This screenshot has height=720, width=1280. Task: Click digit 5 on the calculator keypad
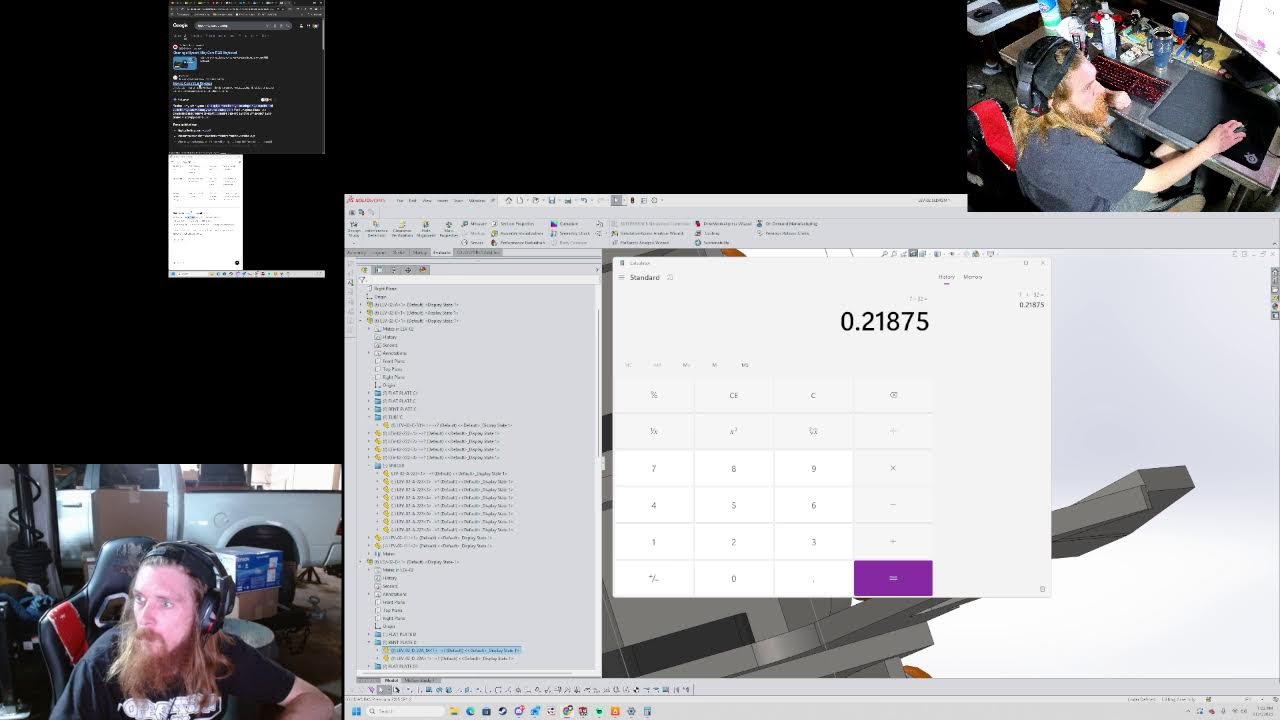pos(733,505)
